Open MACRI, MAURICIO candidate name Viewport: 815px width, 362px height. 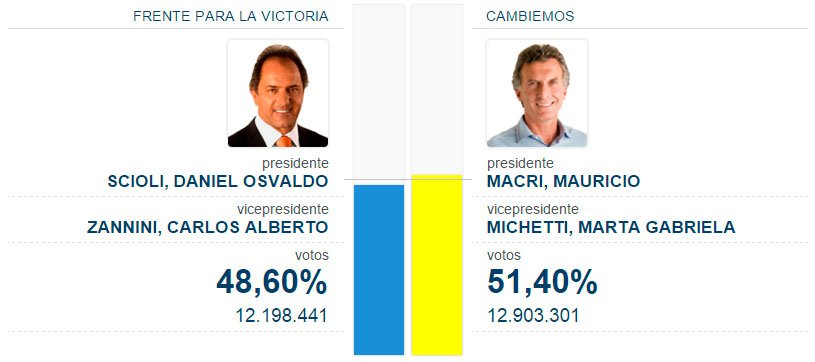(563, 182)
